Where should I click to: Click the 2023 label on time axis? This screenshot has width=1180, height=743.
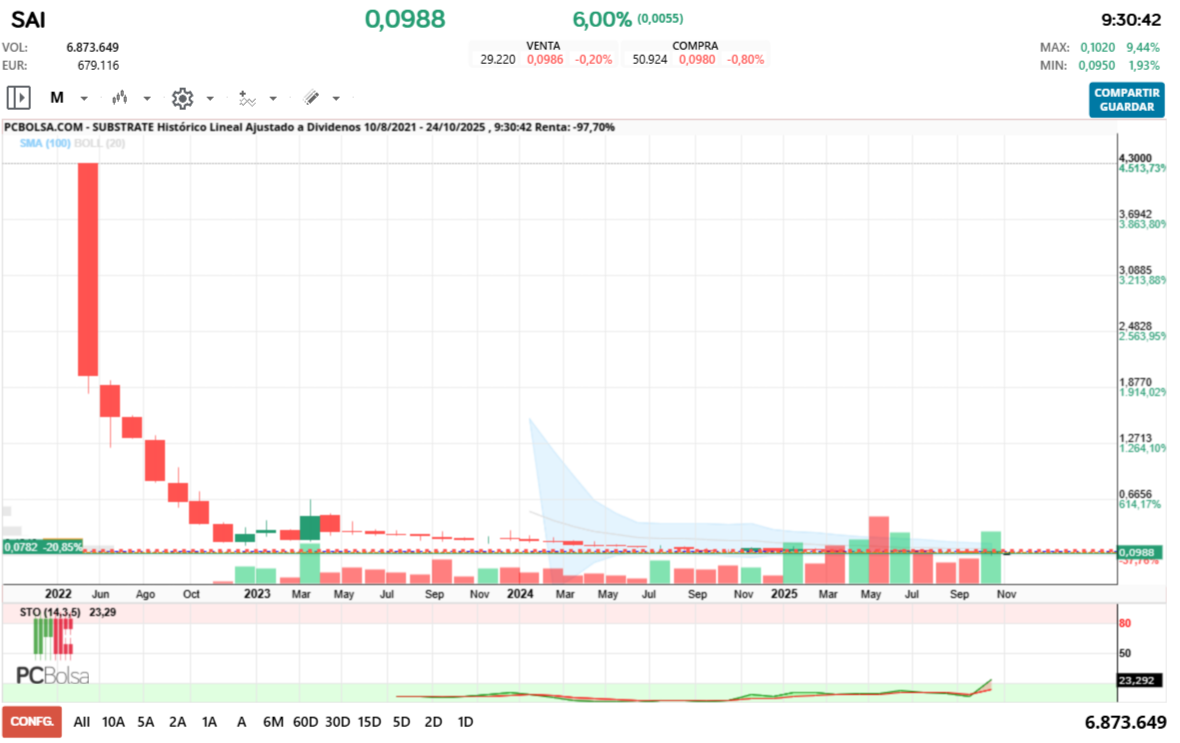pos(257,594)
